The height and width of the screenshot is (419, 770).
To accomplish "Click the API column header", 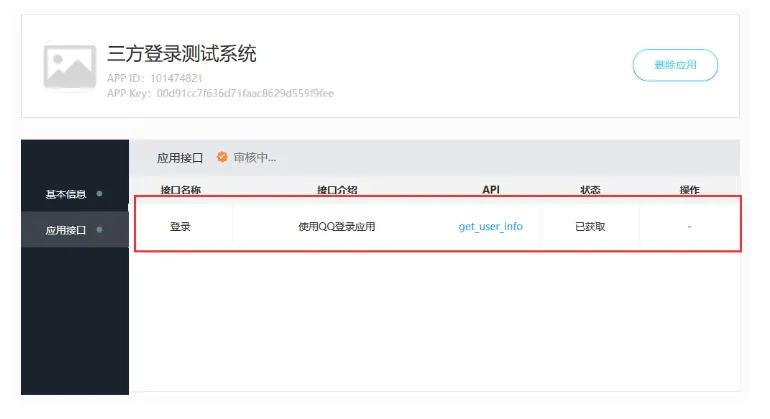I will [491, 190].
